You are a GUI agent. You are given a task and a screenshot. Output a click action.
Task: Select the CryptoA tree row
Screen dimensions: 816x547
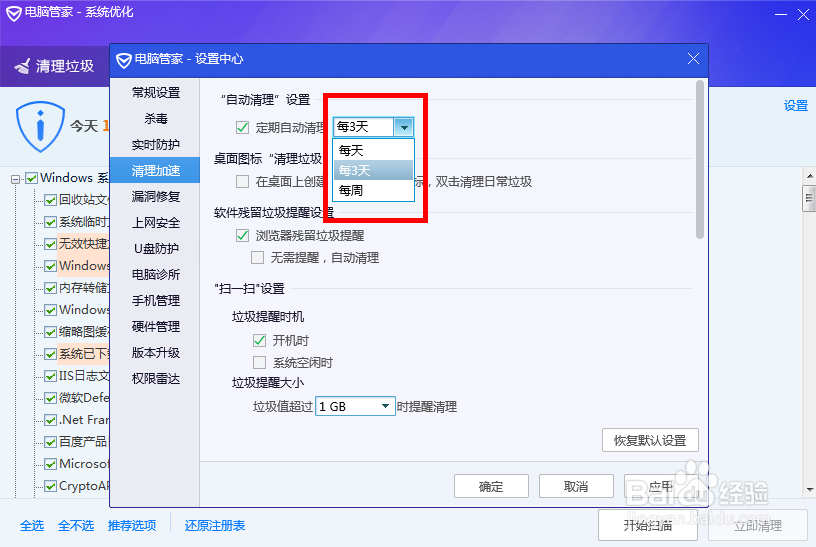click(83, 486)
